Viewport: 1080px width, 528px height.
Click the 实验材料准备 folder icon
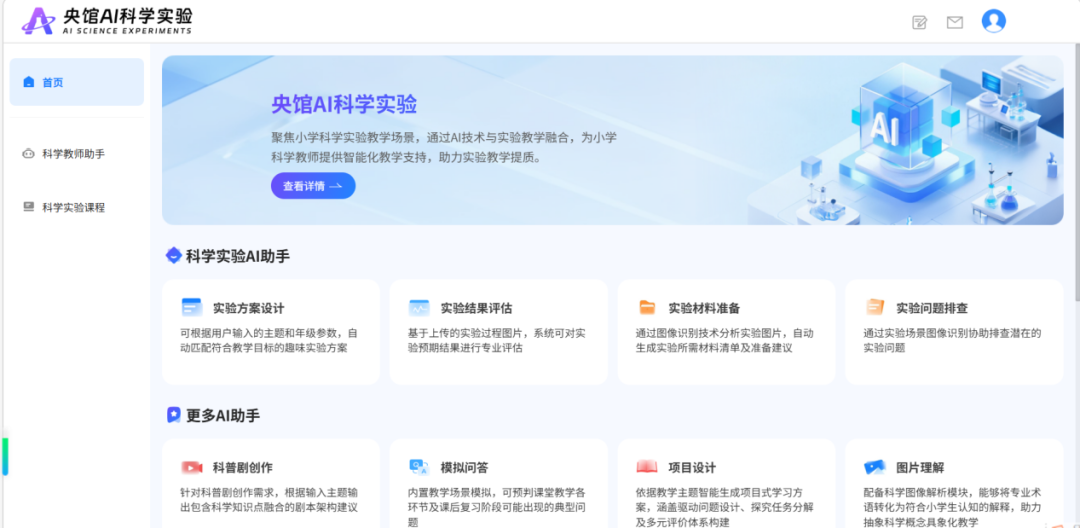point(647,307)
